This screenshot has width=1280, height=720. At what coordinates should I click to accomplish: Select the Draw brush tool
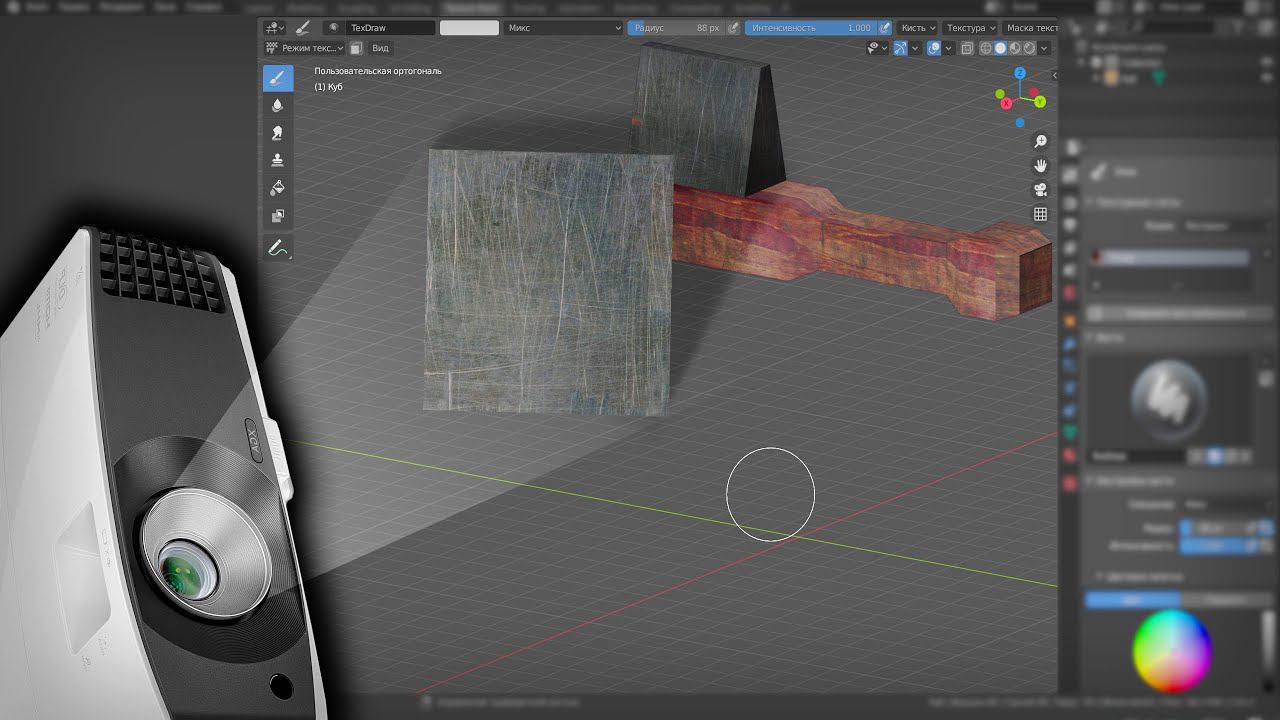pos(277,78)
